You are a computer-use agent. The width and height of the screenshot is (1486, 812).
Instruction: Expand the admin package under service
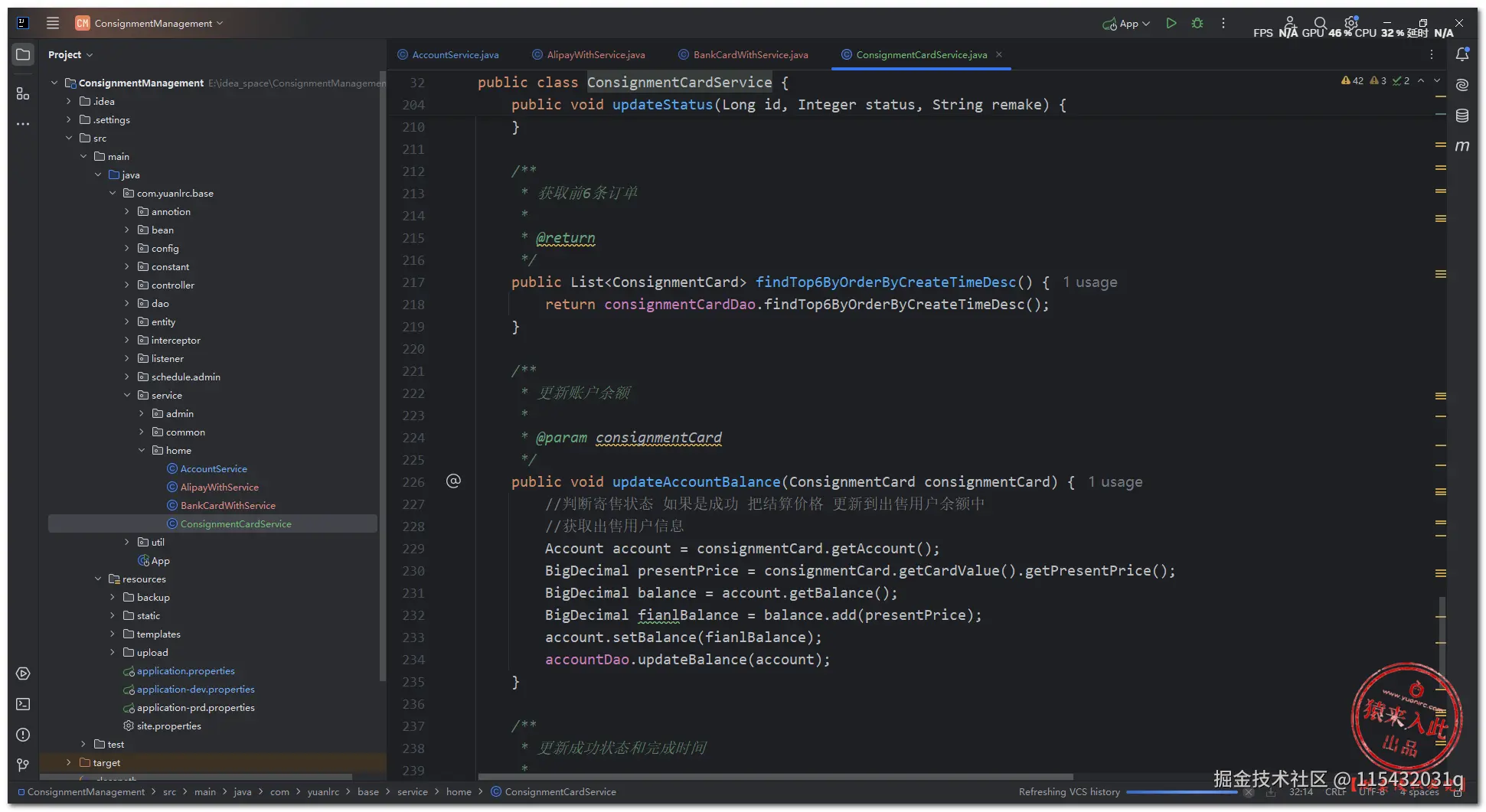[x=142, y=413]
